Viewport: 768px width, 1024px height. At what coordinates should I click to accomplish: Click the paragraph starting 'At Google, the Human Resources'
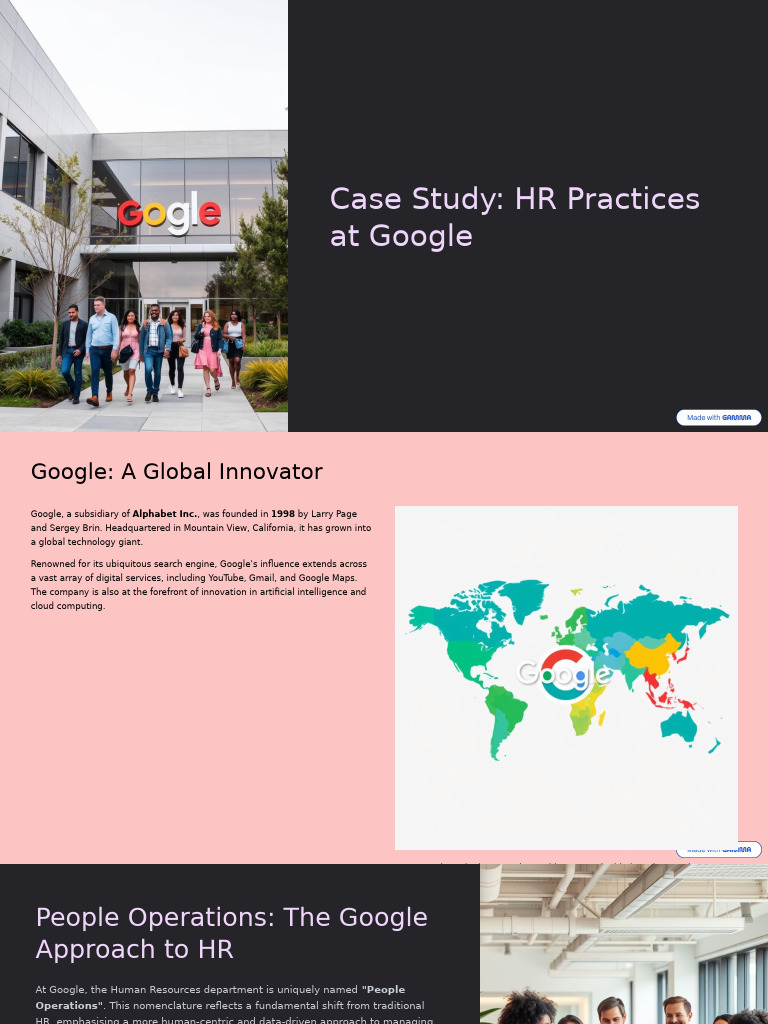coord(235,1004)
